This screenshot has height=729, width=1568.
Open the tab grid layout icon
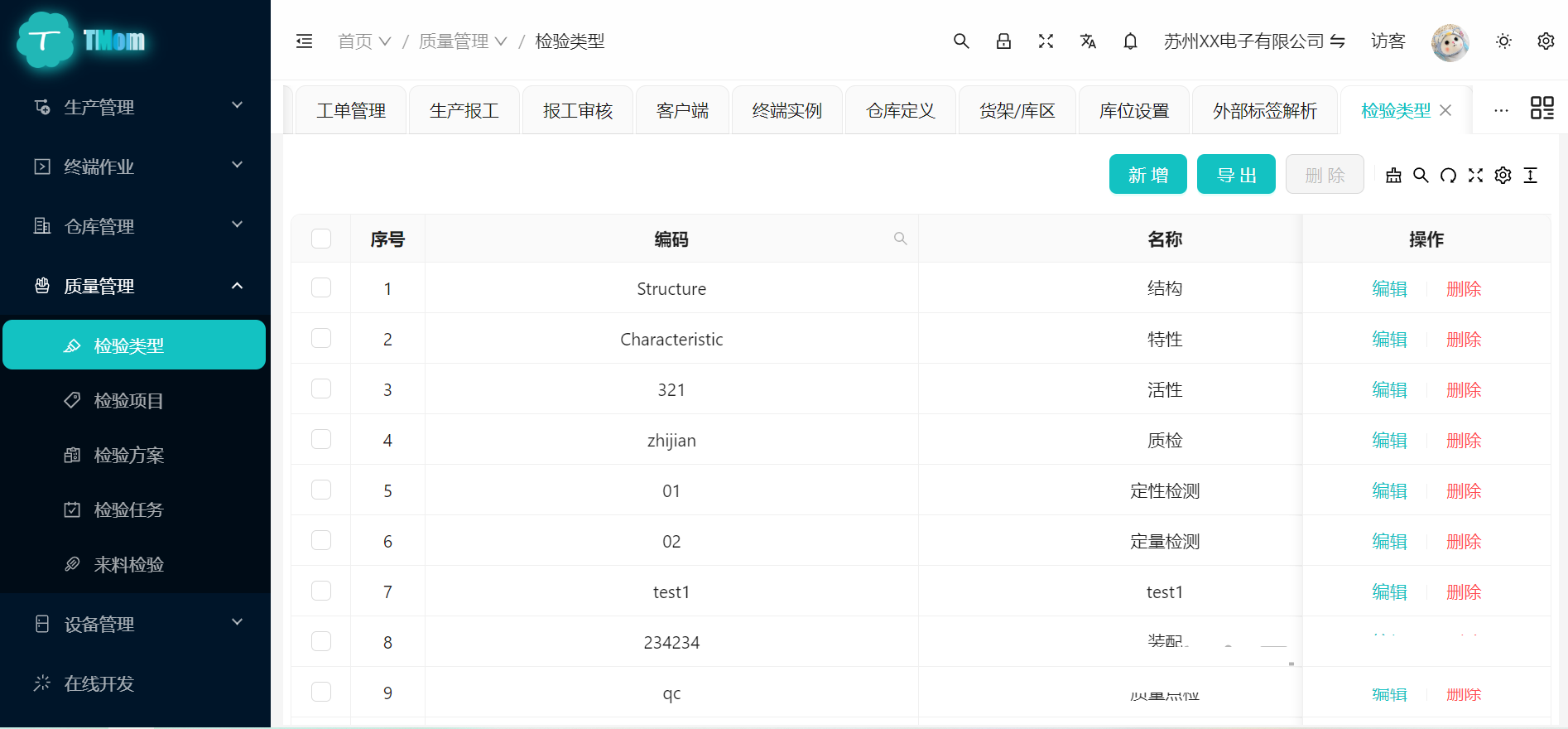click(1542, 109)
